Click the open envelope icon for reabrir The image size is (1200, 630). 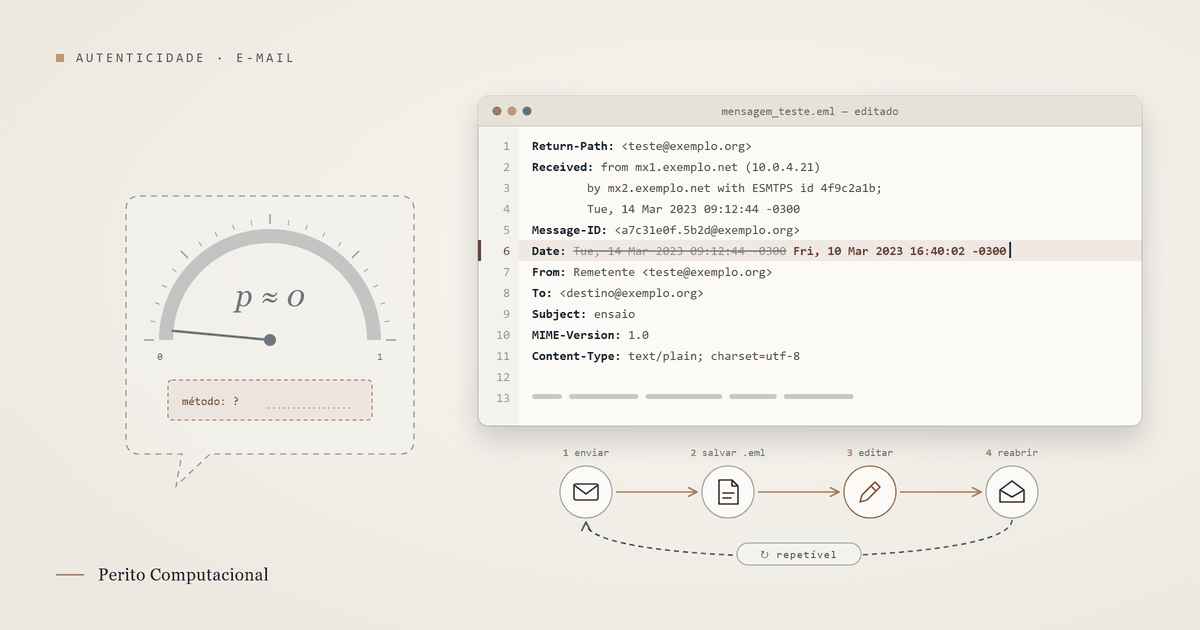point(1012,492)
